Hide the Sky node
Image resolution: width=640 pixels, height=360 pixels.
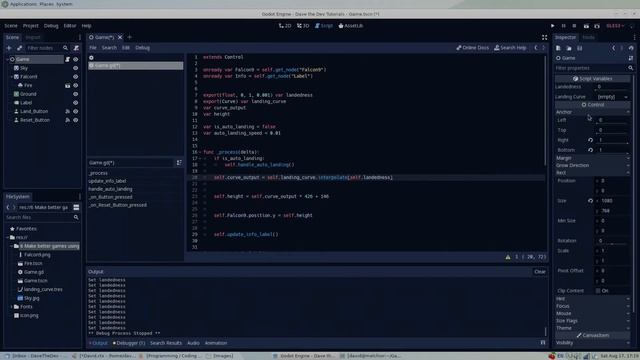76,68
